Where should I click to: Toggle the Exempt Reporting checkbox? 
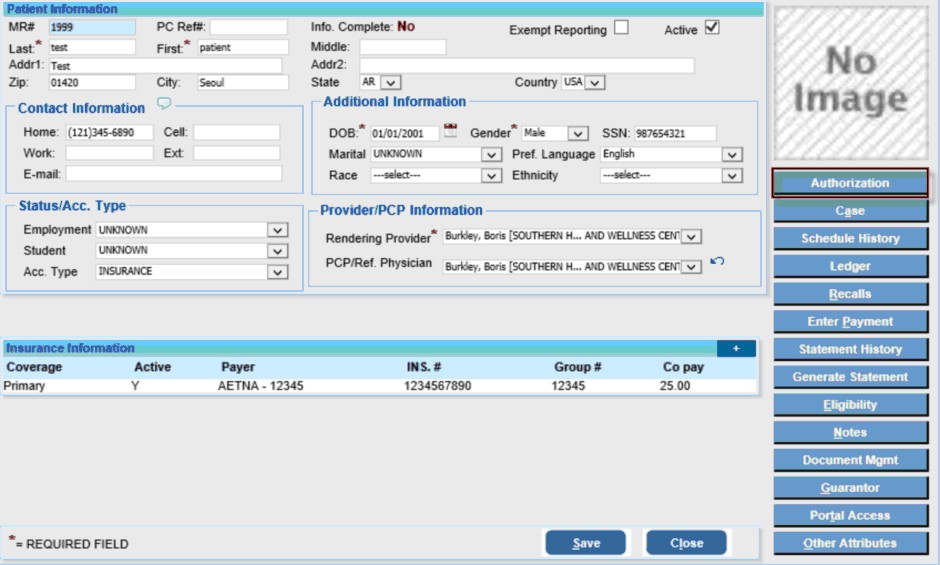[x=621, y=28]
